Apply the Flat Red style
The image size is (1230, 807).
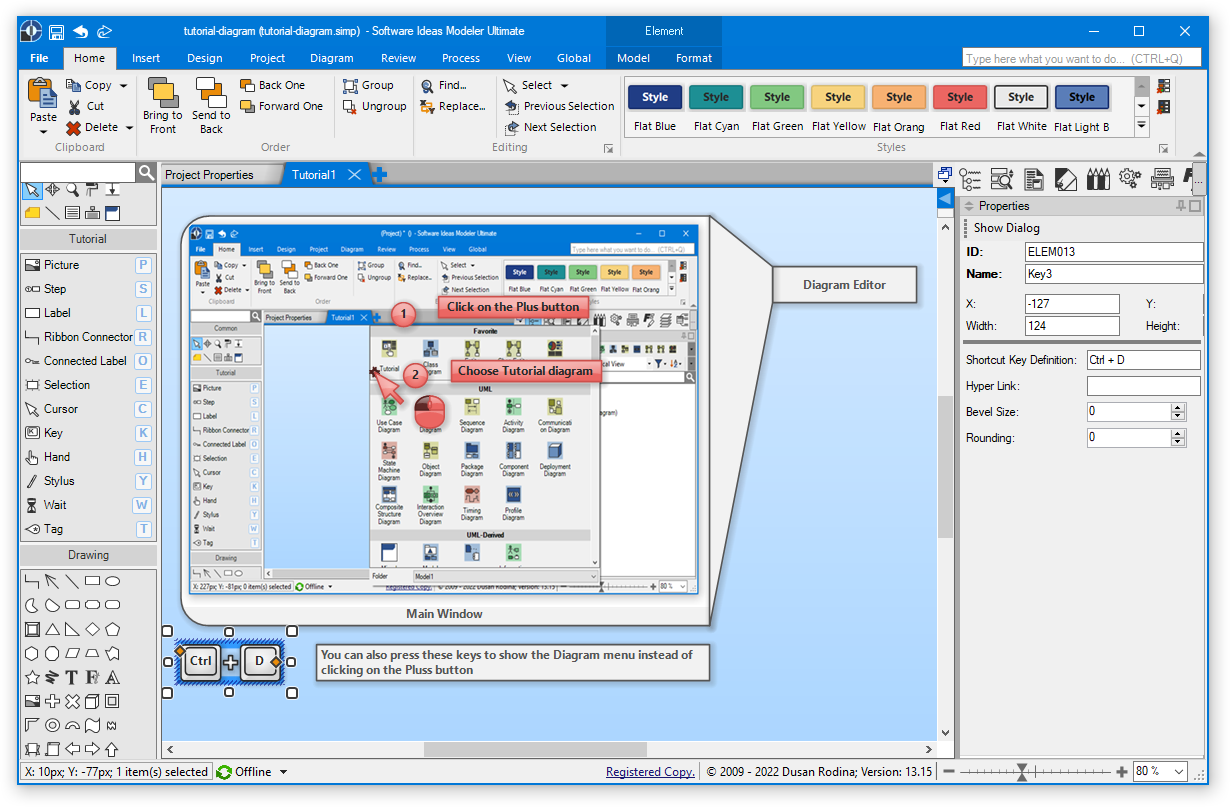[x=960, y=106]
